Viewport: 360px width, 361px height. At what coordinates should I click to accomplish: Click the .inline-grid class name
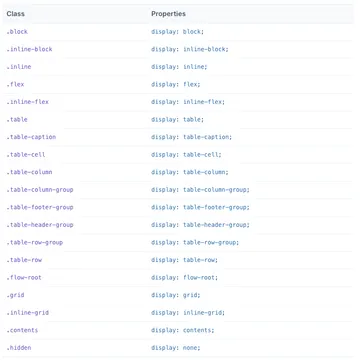pos(28,313)
